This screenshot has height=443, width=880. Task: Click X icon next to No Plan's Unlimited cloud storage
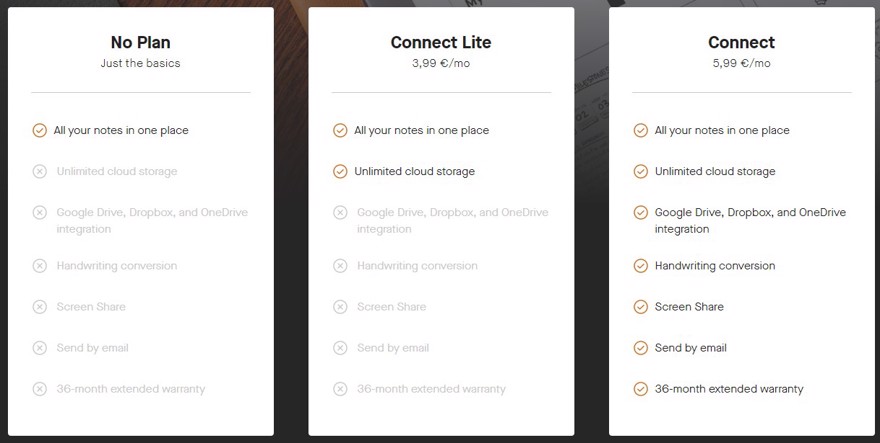[39, 172]
